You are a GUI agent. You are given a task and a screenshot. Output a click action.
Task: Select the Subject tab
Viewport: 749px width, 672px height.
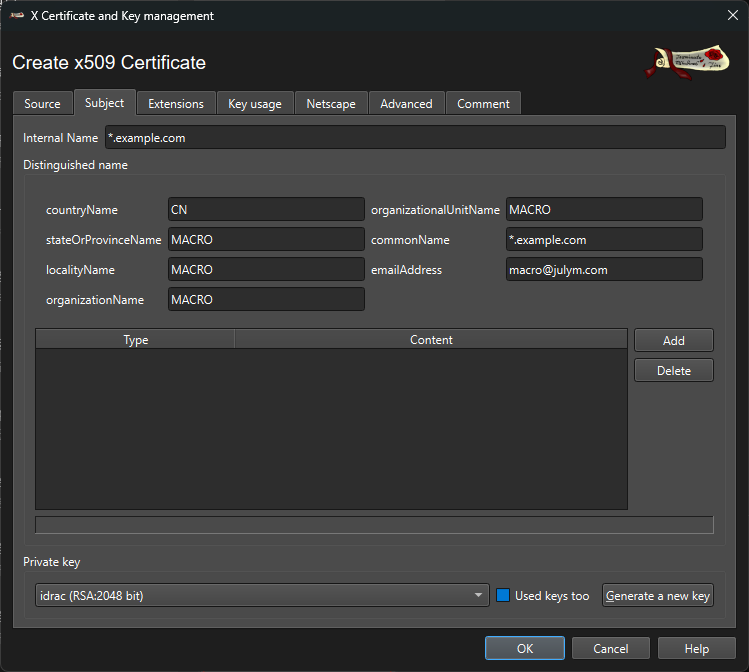pos(105,103)
